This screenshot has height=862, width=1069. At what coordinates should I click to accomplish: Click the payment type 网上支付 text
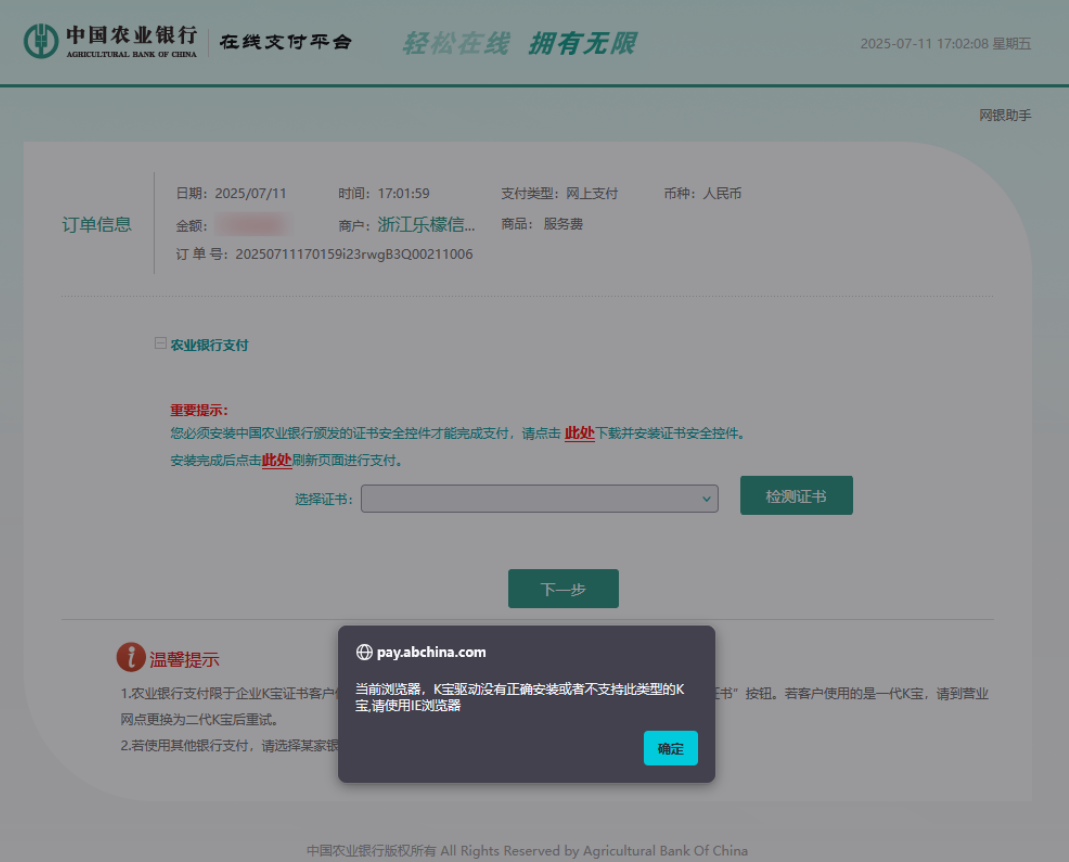coord(592,194)
